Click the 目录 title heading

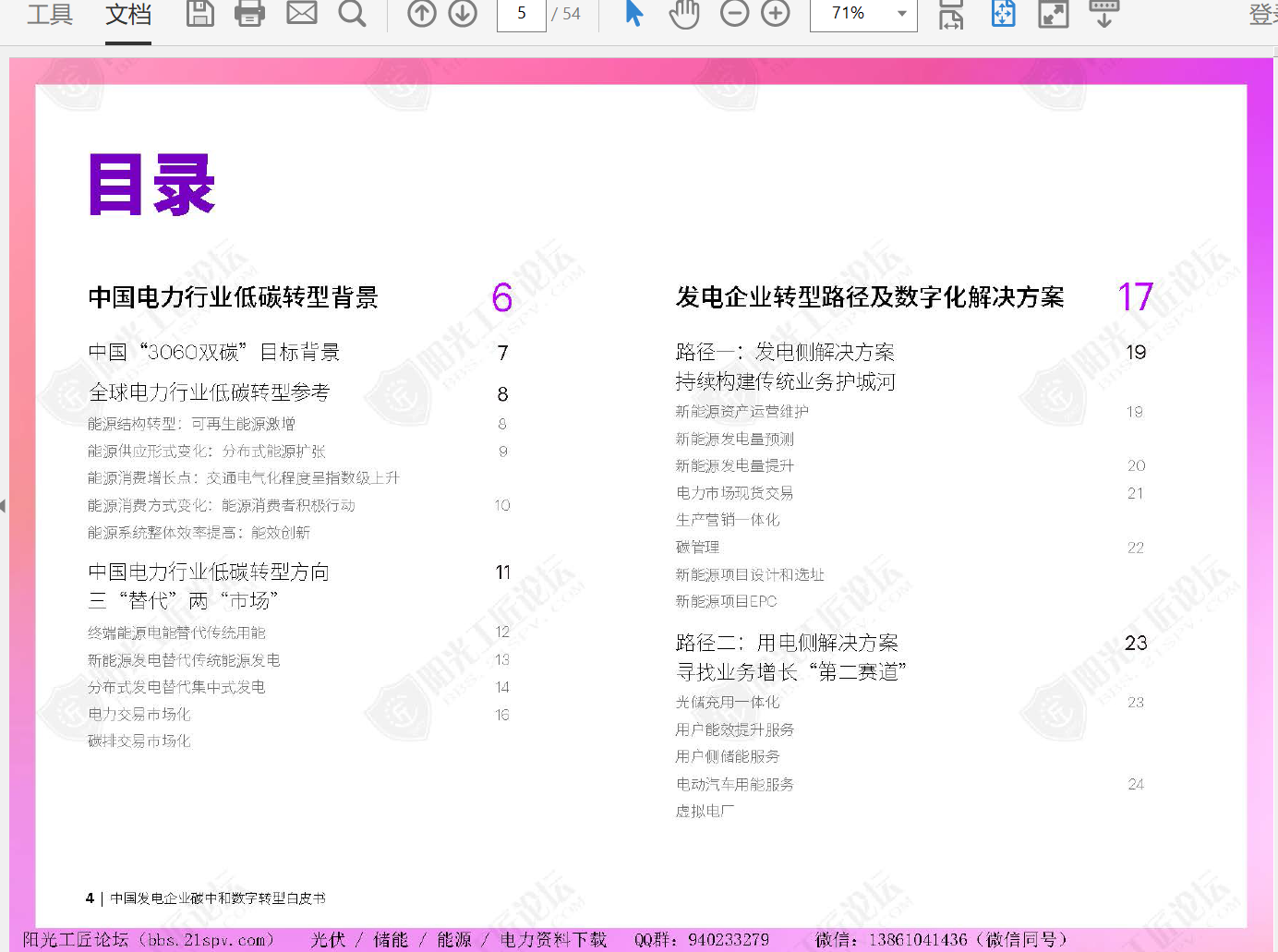(x=152, y=186)
